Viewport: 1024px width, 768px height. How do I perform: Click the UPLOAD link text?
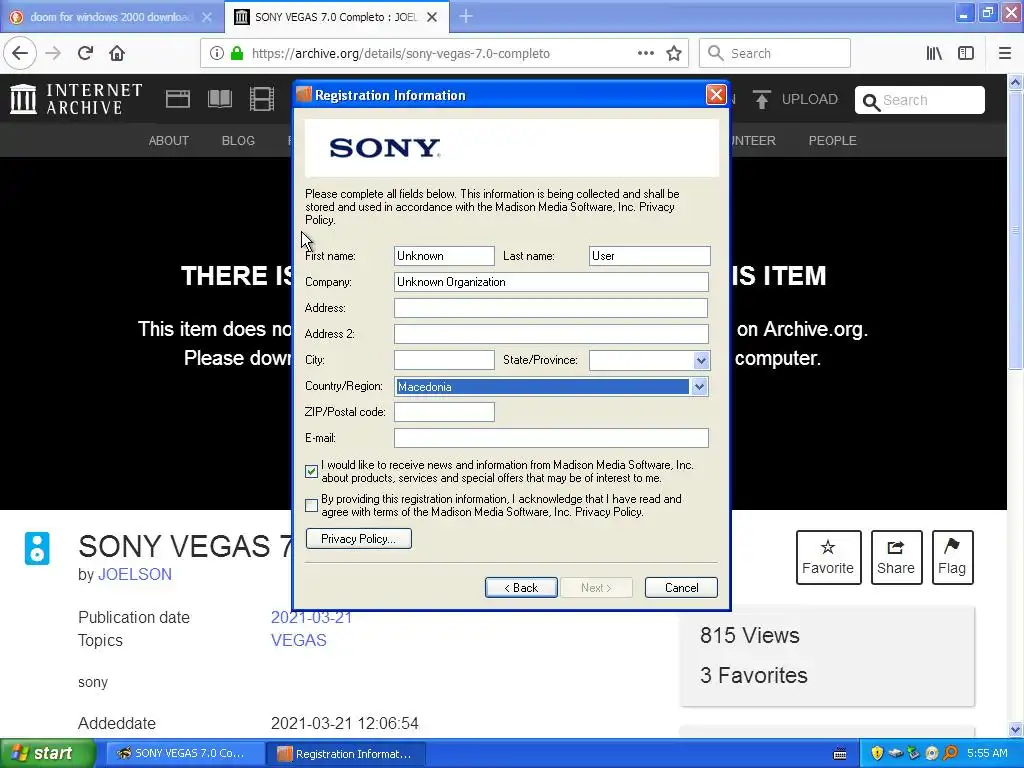coord(810,99)
